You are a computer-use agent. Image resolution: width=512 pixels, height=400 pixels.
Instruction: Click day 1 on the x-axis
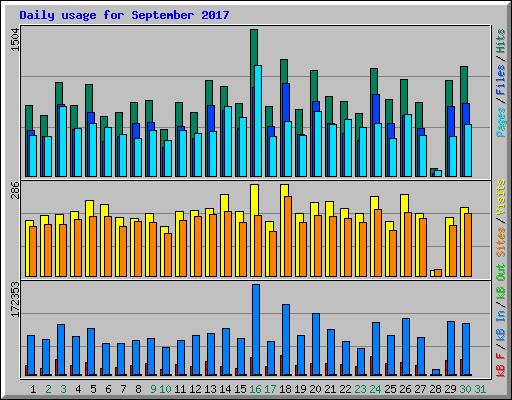coord(33,389)
